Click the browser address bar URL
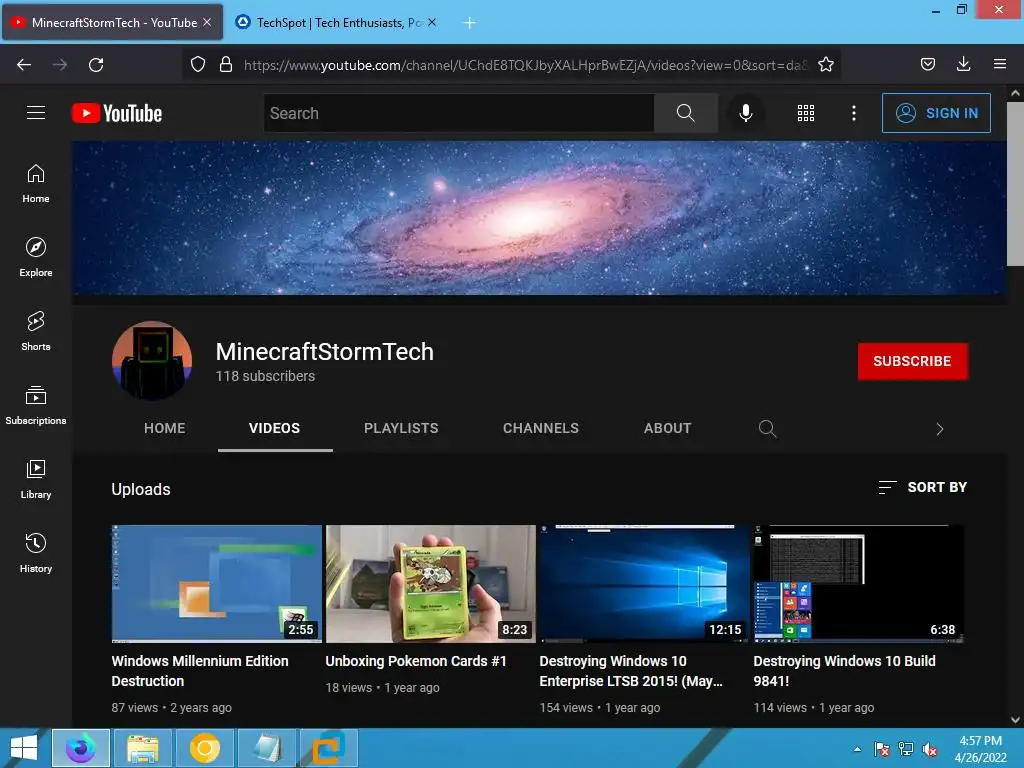The width and height of the screenshot is (1024, 768). tap(525, 65)
